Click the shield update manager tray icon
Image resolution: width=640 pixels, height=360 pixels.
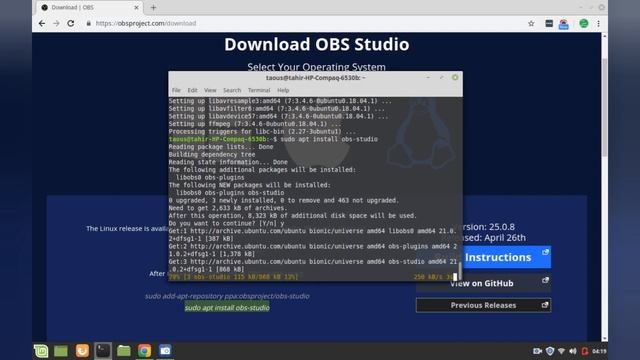[x=550, y=351]
